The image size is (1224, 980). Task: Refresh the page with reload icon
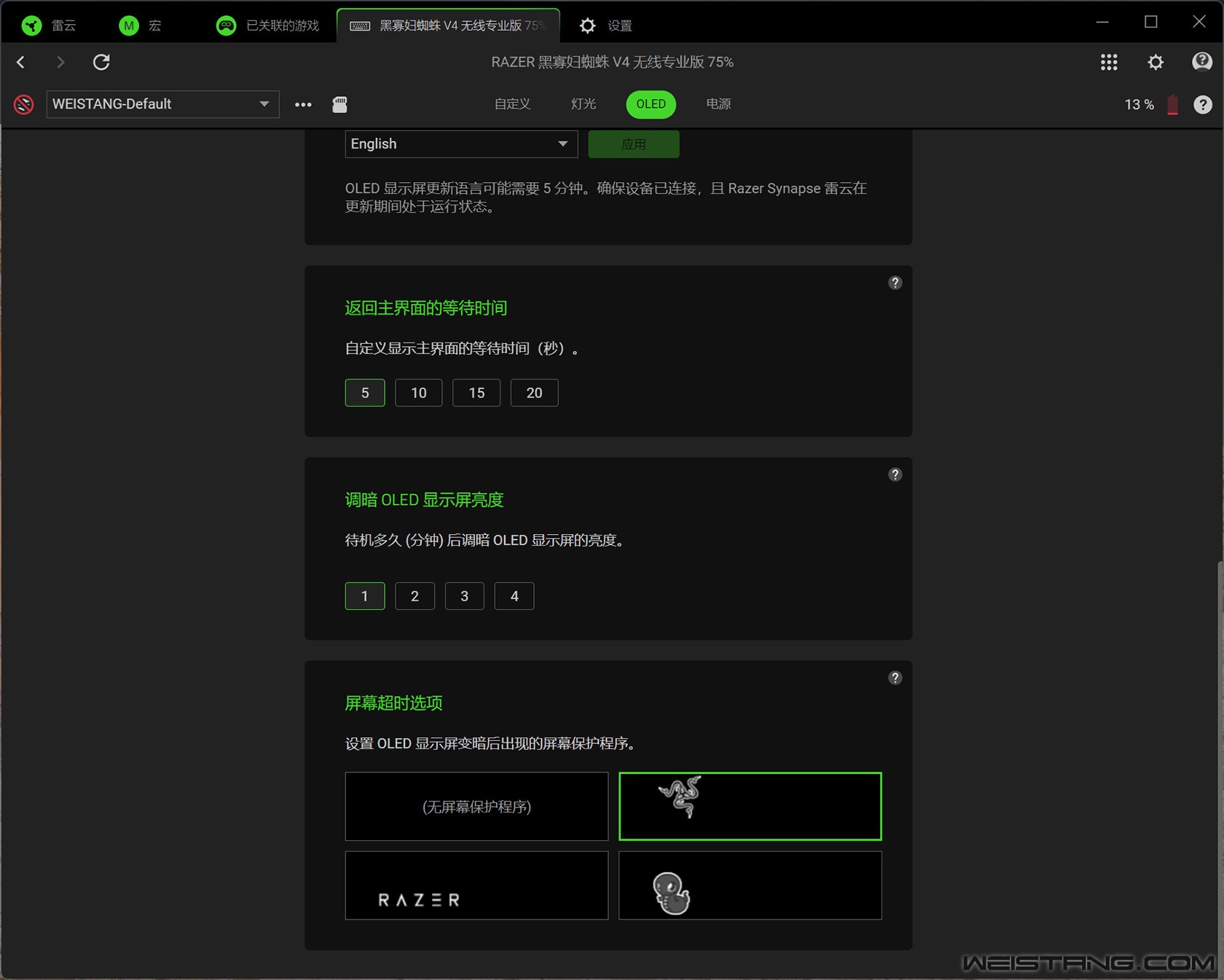pyautogui.click(x=101, y=62)
